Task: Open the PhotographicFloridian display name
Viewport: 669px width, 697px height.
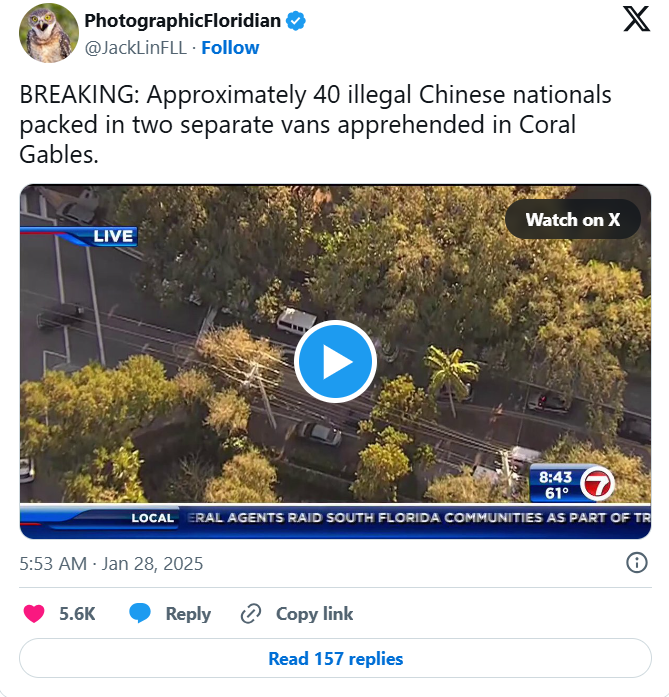Action: coord(183,21)
